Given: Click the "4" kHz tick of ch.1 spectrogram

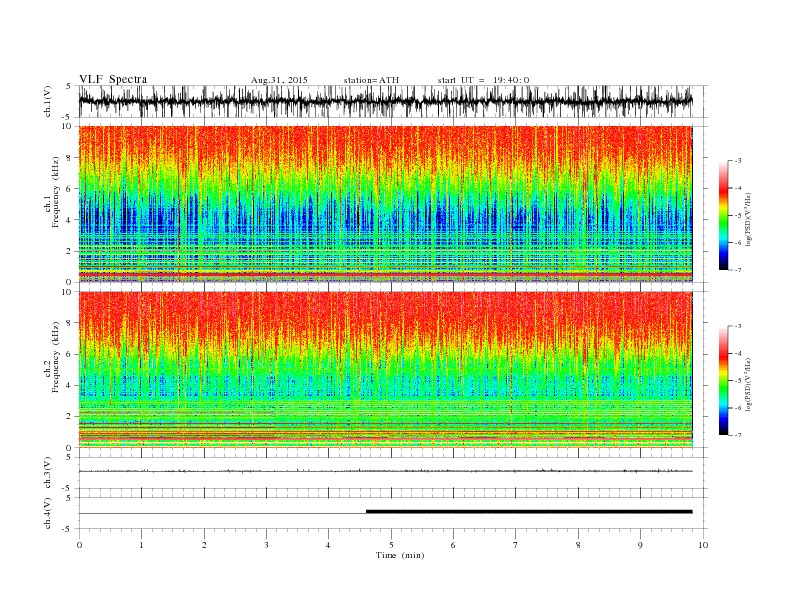Looking at the screenshot, I should pos(70,220).
